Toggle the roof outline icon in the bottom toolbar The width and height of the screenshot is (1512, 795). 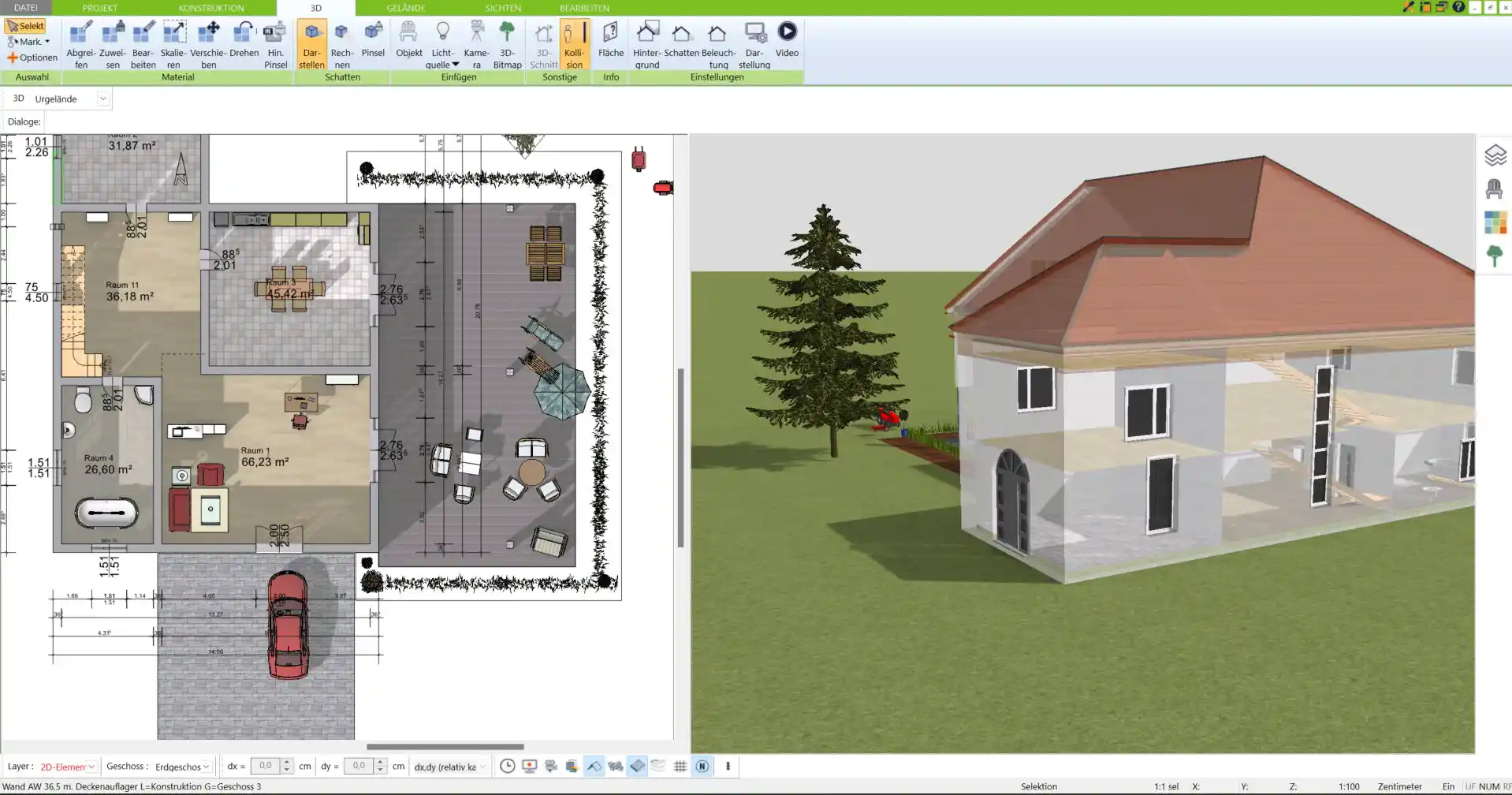(594, 766)
